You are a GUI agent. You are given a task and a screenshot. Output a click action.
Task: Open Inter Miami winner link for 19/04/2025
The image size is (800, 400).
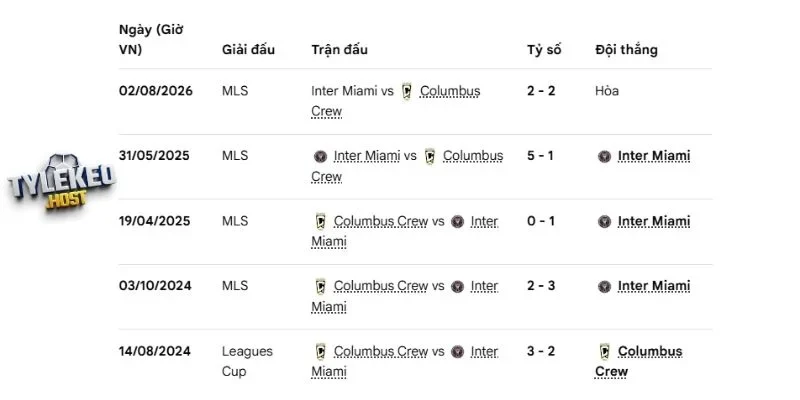pyautogui.click(x=654, y=221)
